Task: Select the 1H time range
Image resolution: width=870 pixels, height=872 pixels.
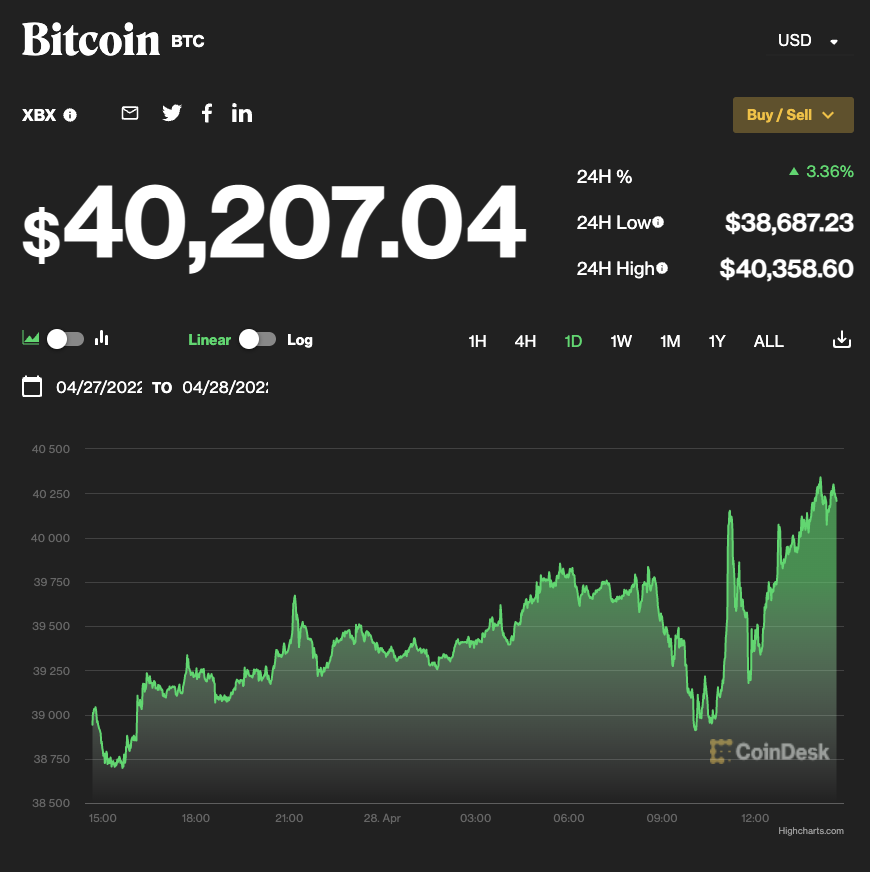Action: click(477, 341)
